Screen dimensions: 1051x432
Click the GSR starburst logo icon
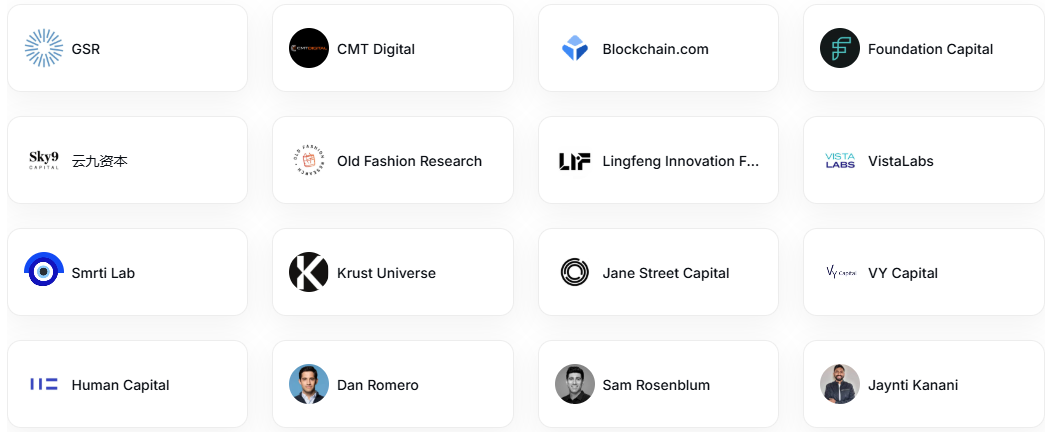44,48
